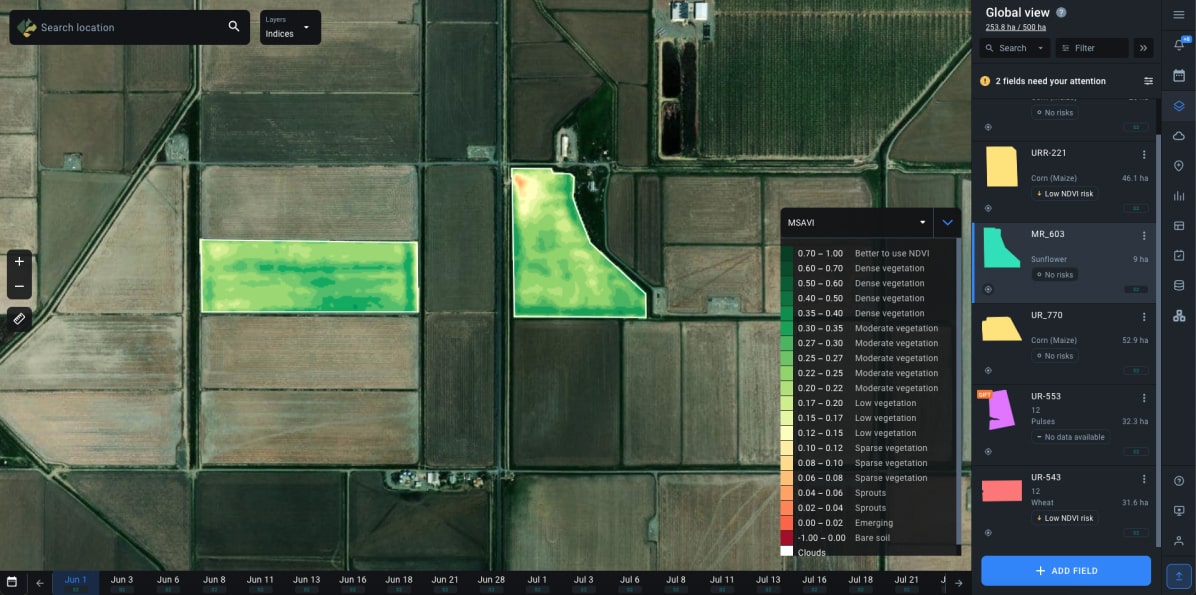1196x595 pixels.
Task: Click the Clouds legend white swatch
Action: 786,552
